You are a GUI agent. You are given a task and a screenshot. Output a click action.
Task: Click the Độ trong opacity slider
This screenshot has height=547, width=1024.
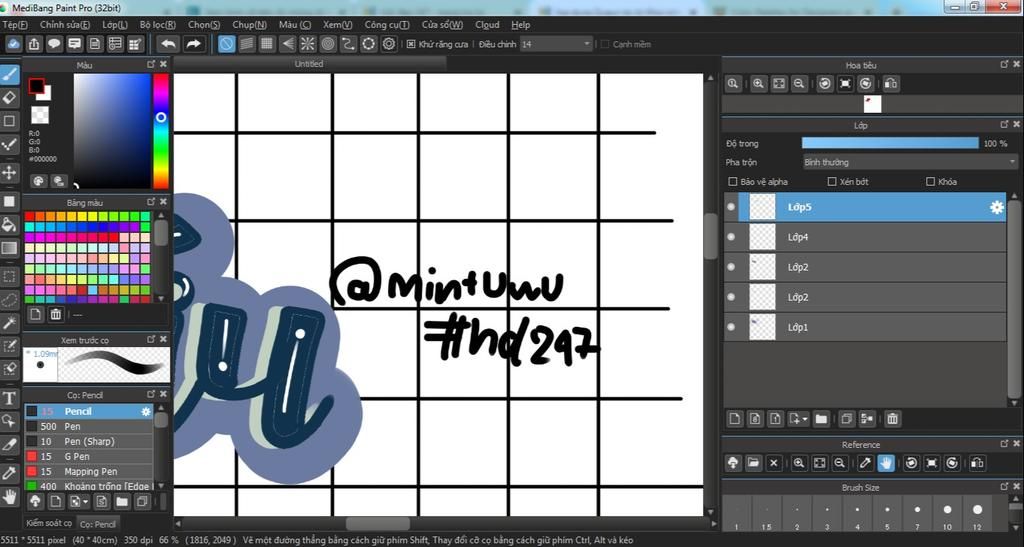890,143
